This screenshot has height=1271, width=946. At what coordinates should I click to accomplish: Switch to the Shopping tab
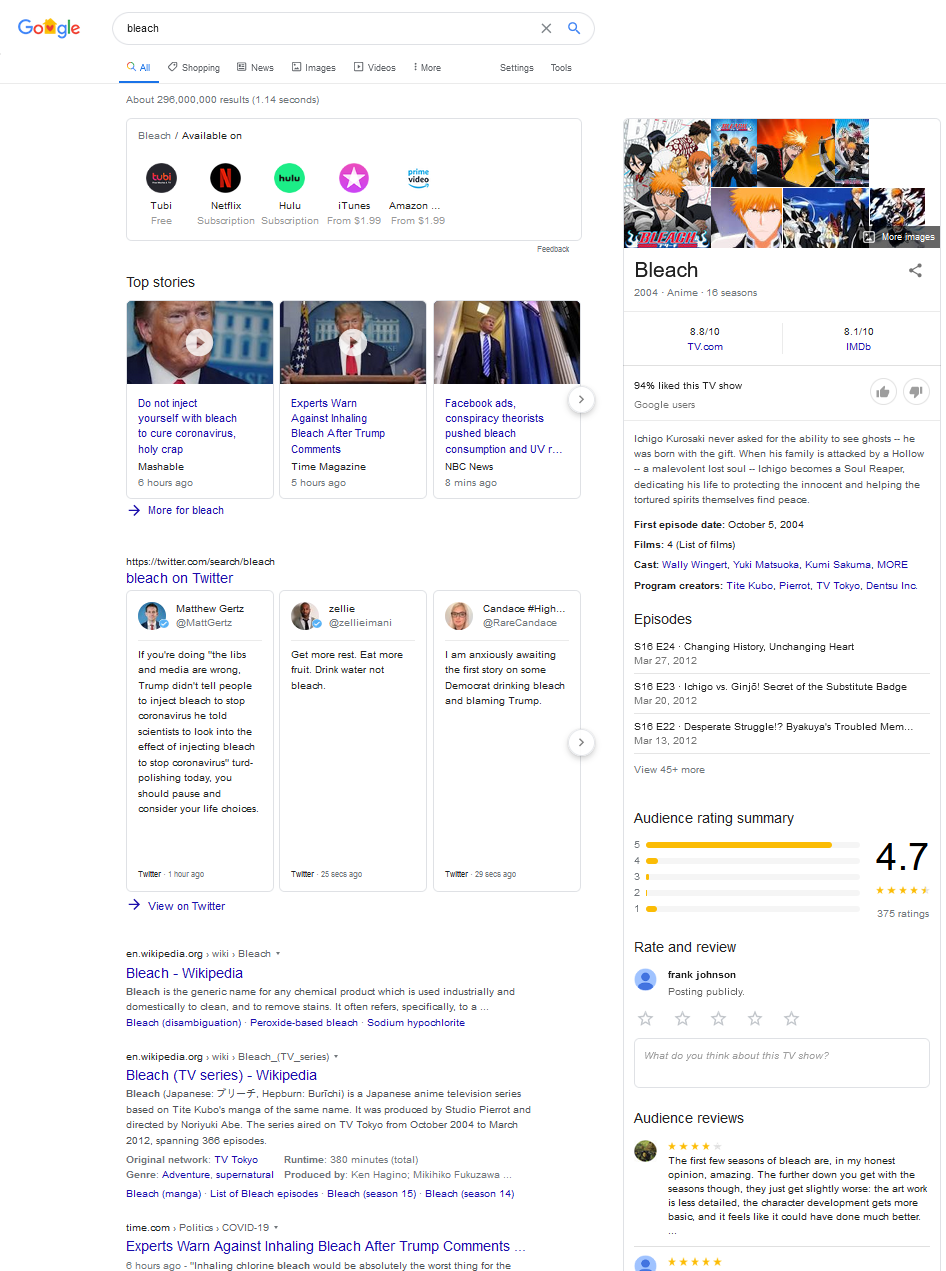[x=194, y=68]
